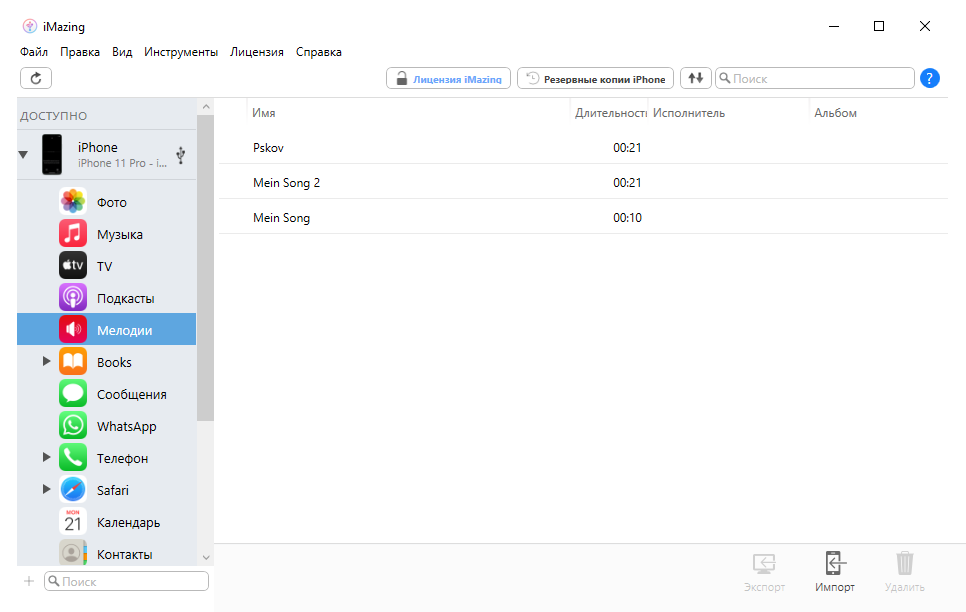
Task: Select Мелодии ringtones section
Action: (x=107, y=330)
